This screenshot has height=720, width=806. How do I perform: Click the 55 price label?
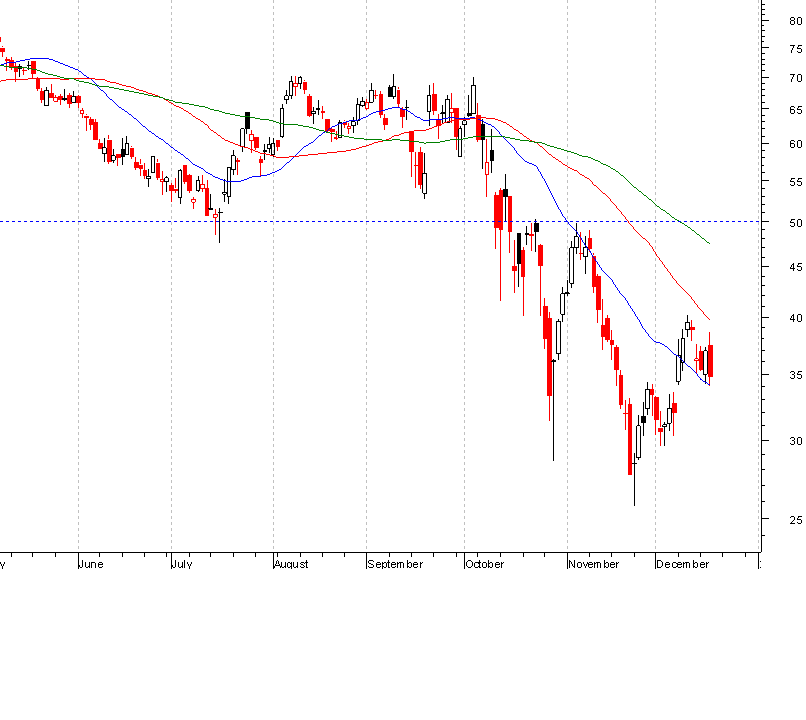796,182
